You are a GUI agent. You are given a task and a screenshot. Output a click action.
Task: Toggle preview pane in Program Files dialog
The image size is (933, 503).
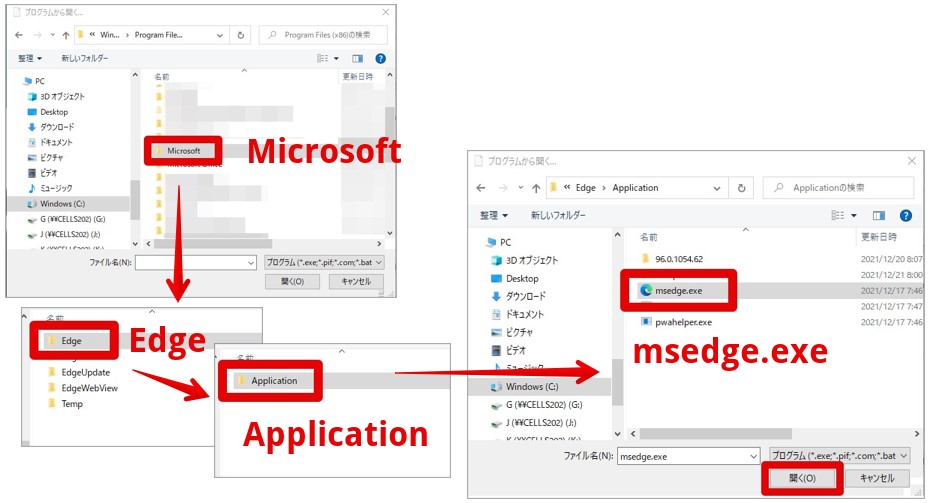coord(357,58)
